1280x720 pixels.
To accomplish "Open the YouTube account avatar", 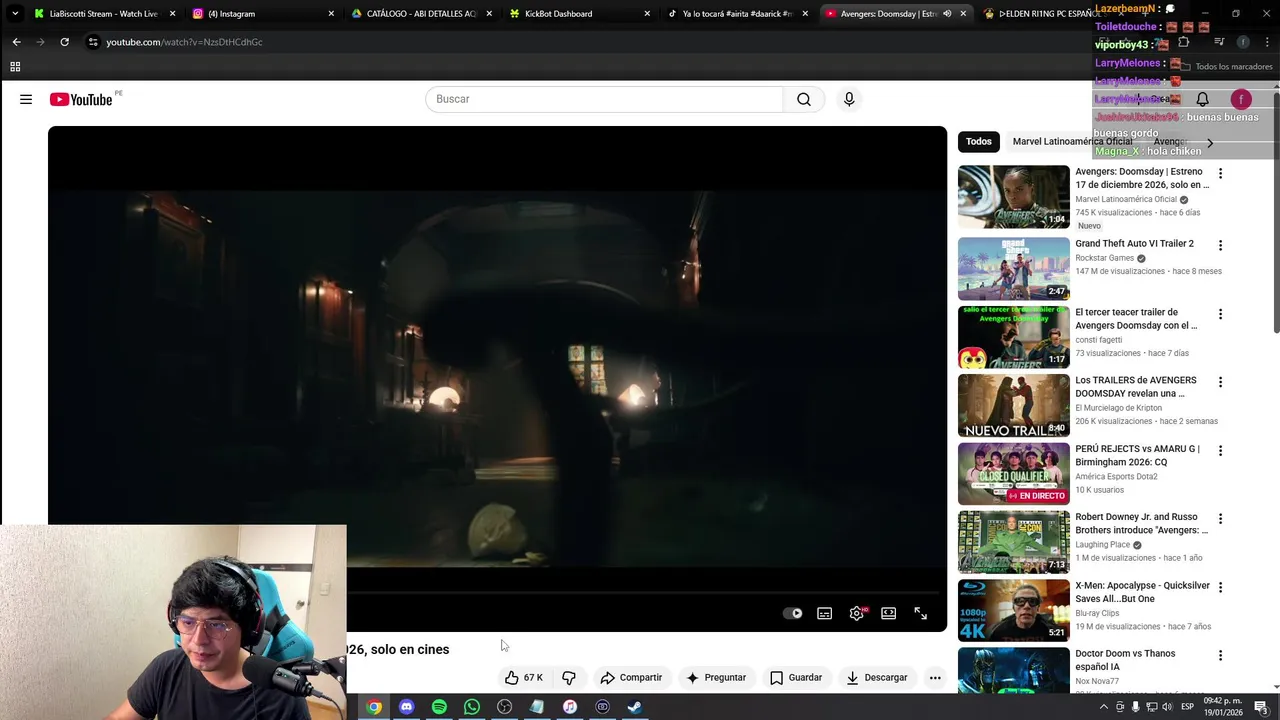I will coord(1241,99).
